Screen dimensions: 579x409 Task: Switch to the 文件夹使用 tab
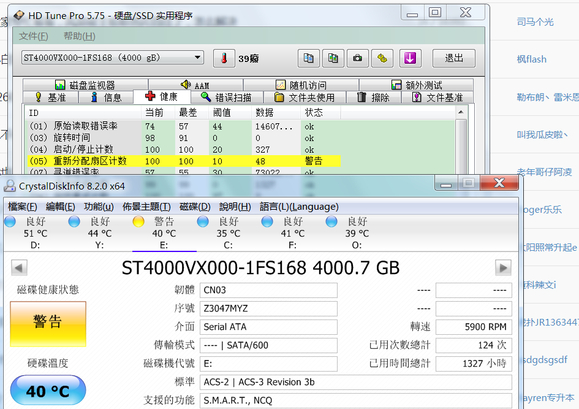pos(305,97)
